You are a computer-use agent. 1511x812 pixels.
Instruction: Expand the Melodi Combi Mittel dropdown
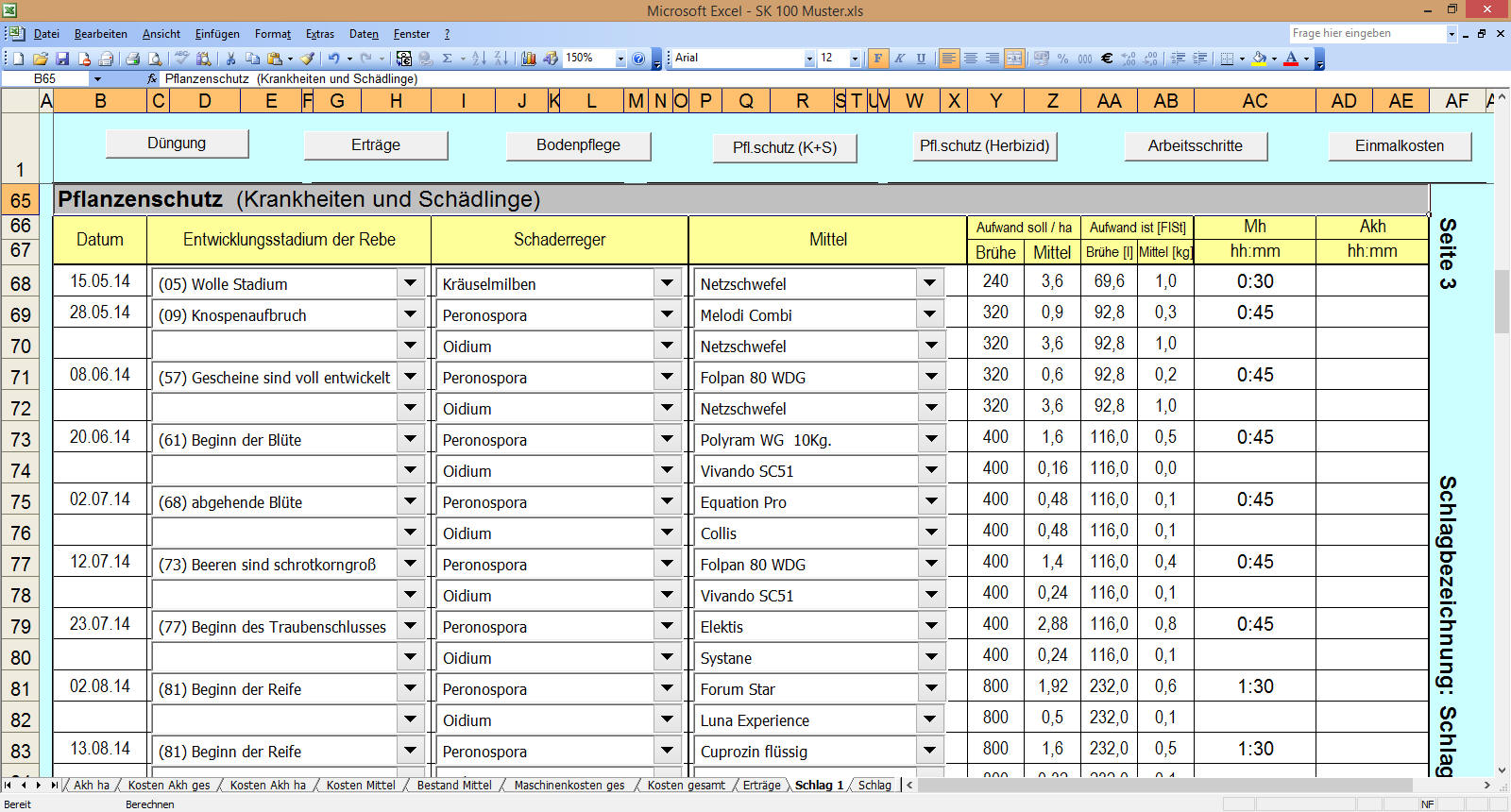(930, 314)
